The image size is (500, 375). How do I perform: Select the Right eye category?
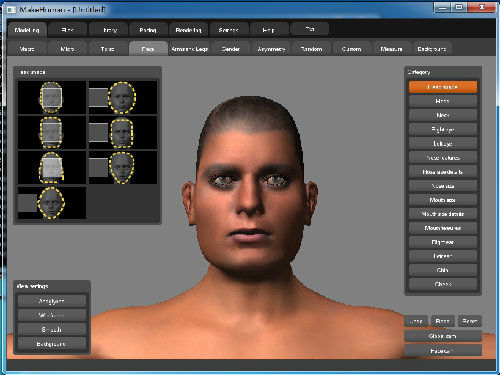(443, 129)
